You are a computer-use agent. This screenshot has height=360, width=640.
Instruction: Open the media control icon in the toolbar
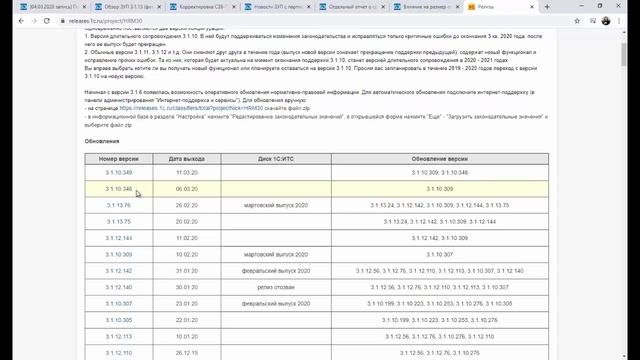(593, 21)
